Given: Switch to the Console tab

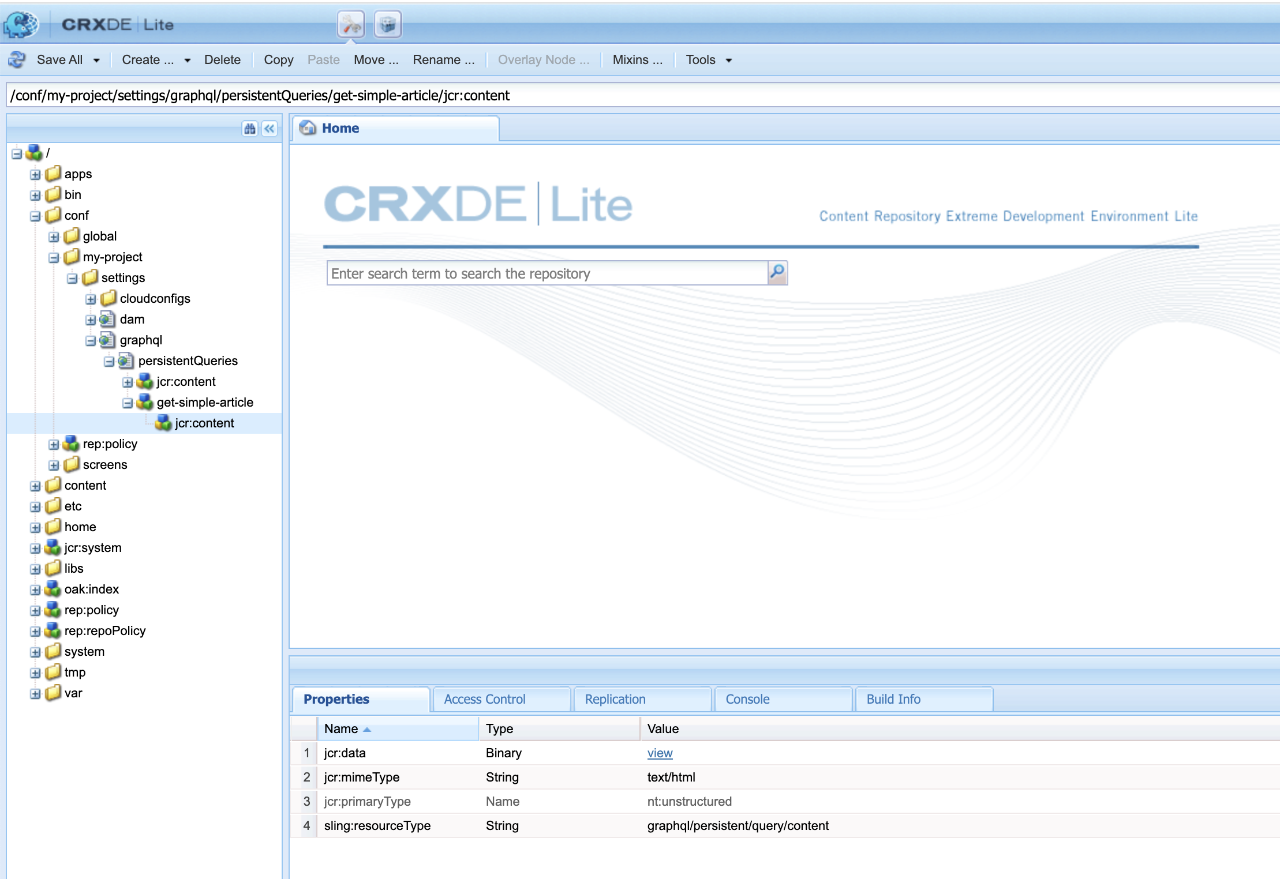Looking at the screenshot, I should 784,700.
